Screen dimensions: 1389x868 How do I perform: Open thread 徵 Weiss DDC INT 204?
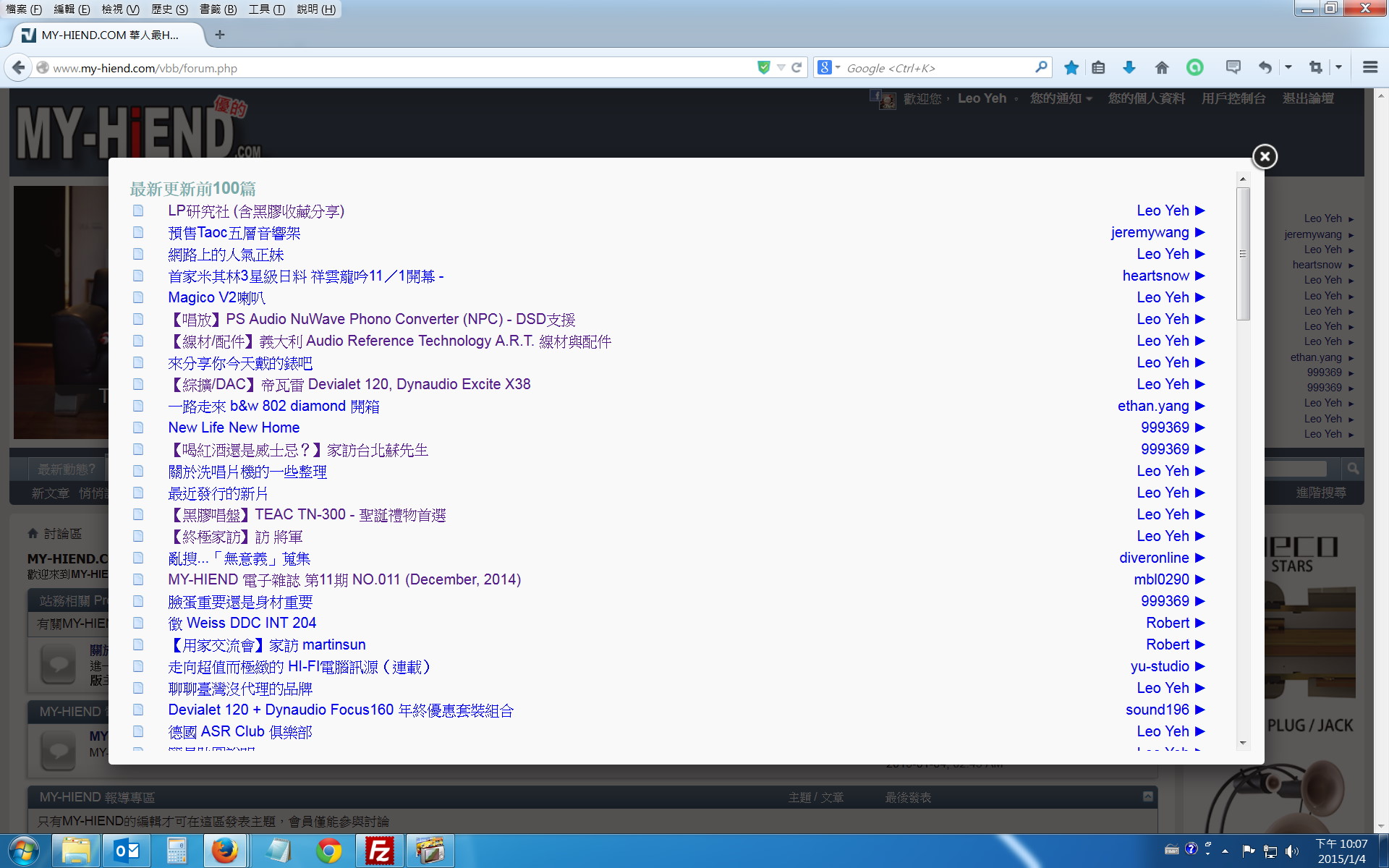(x=242, y=623)
